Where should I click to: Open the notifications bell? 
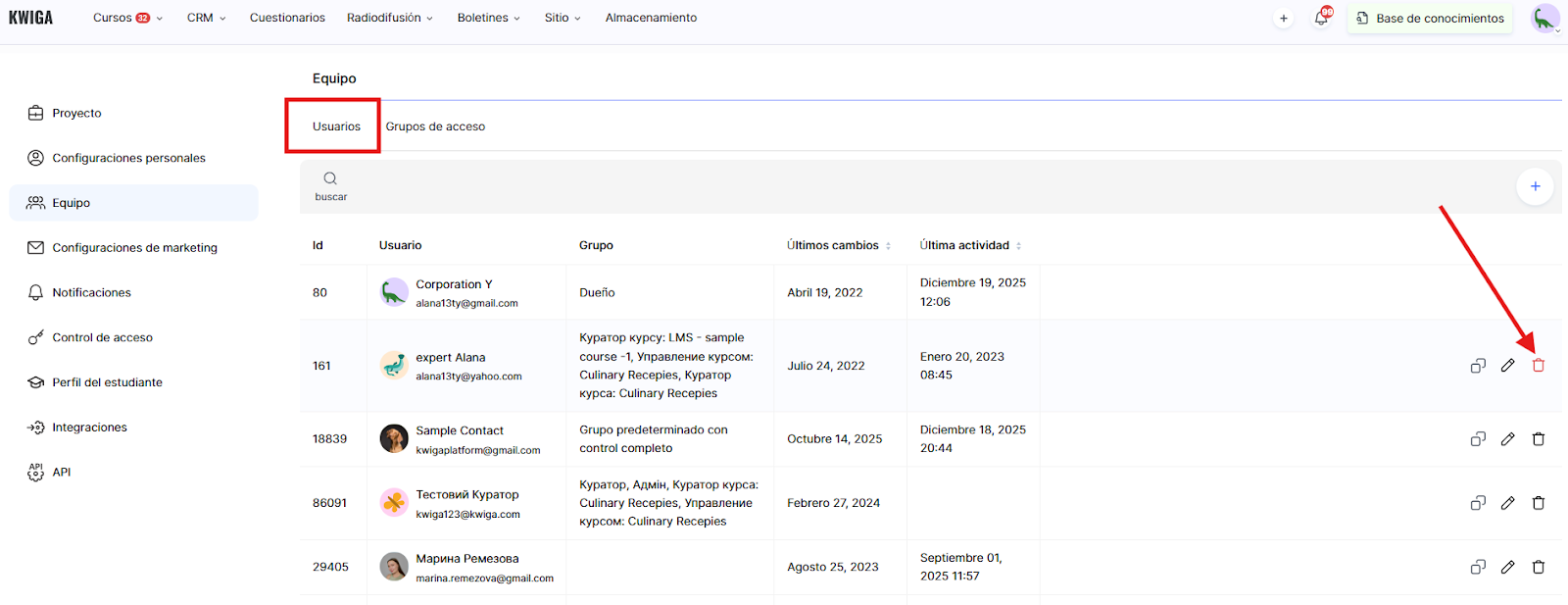click(x=1321, y=19)
